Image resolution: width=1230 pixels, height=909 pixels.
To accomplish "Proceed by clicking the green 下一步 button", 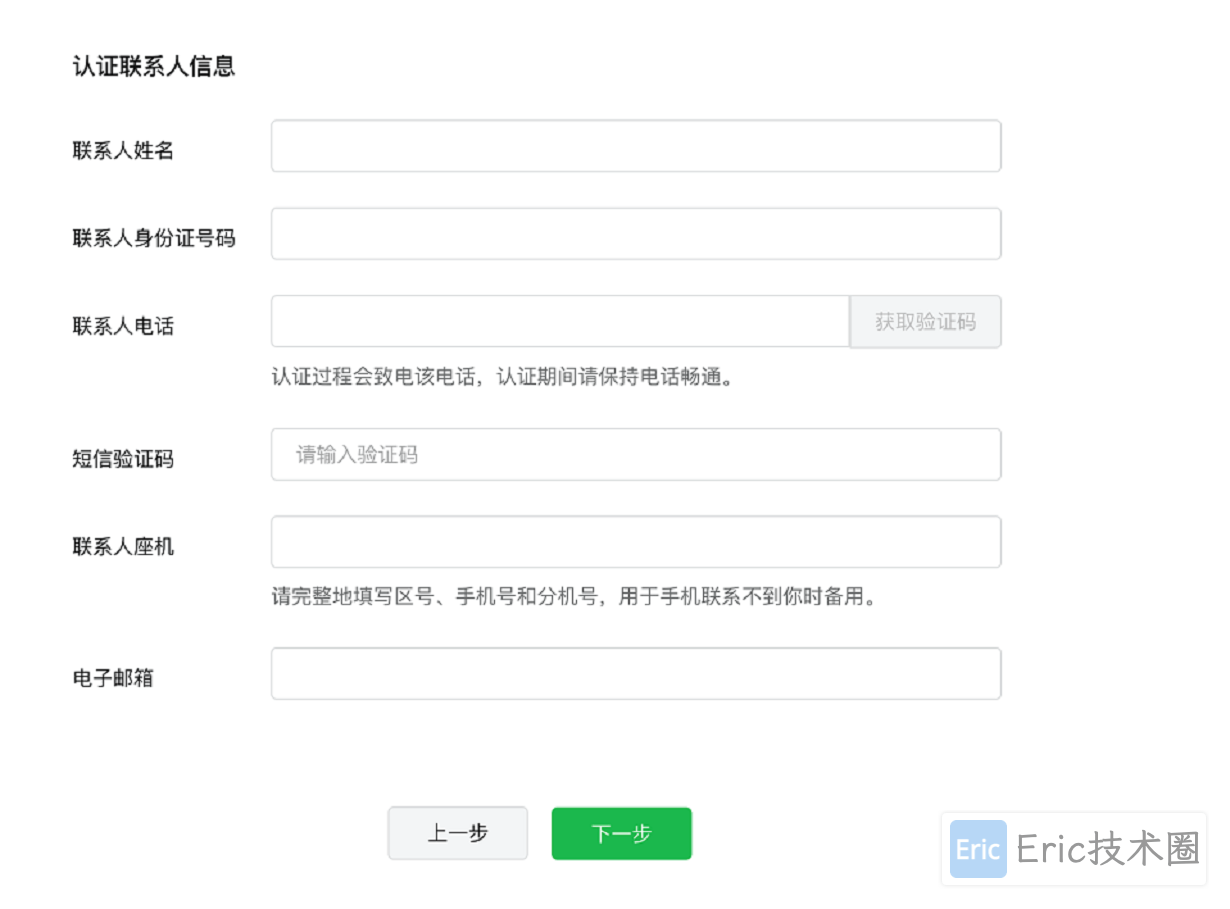I will [621, 834].
